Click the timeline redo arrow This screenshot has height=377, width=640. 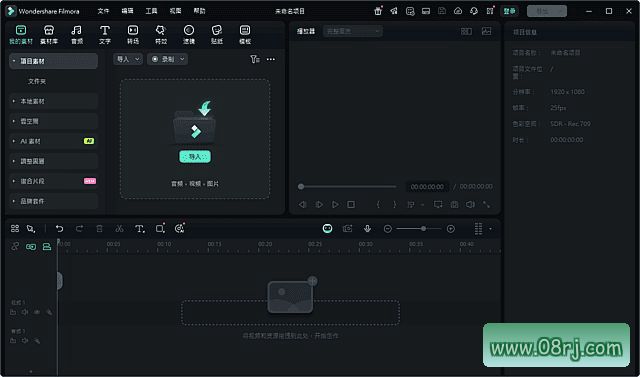click(x=80, y=228)
